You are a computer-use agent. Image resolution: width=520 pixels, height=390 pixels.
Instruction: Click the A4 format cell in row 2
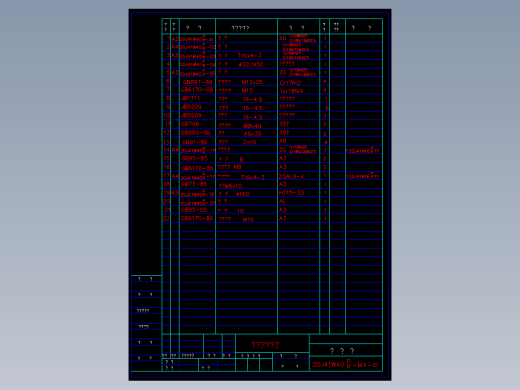tap(175, 47)
